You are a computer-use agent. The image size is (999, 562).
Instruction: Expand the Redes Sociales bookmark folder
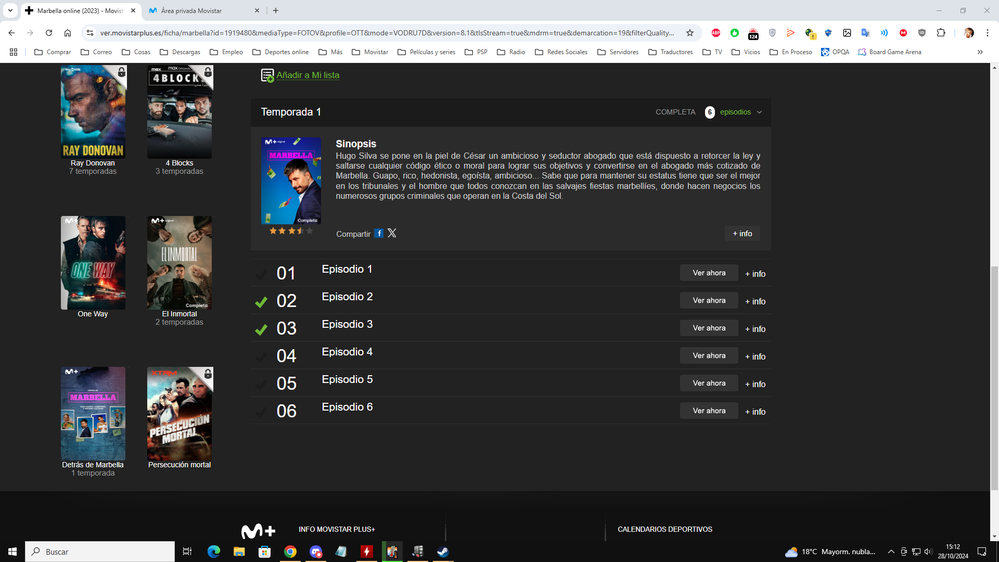coord(561,52)
